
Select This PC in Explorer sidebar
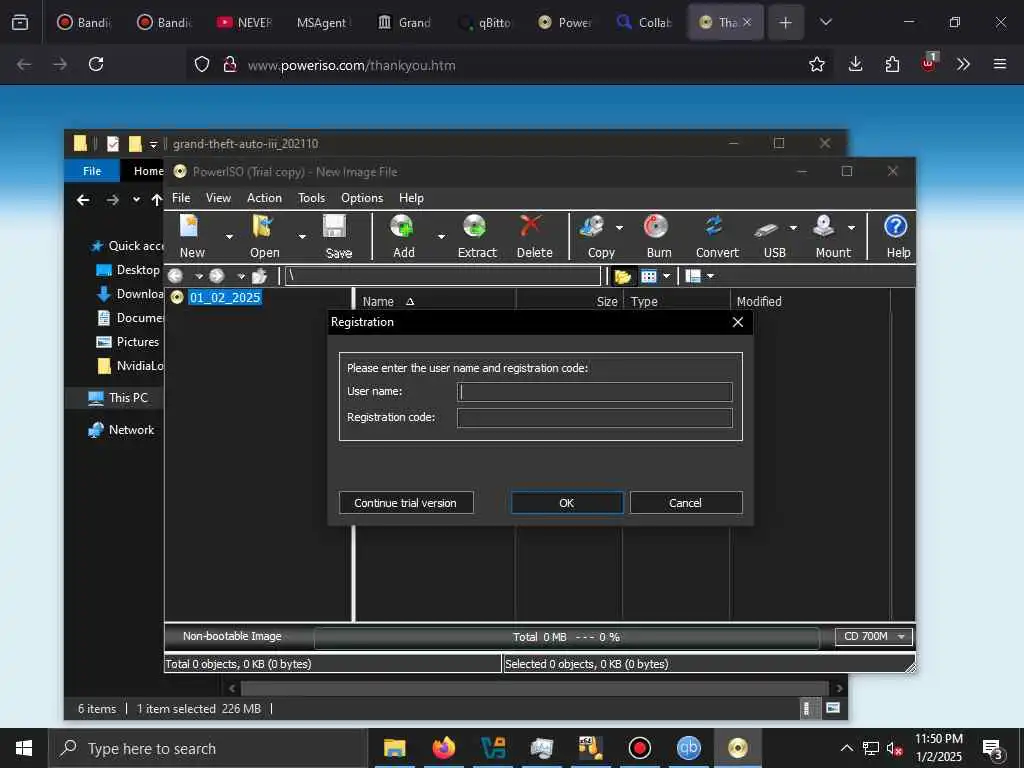tap(128, 398)
